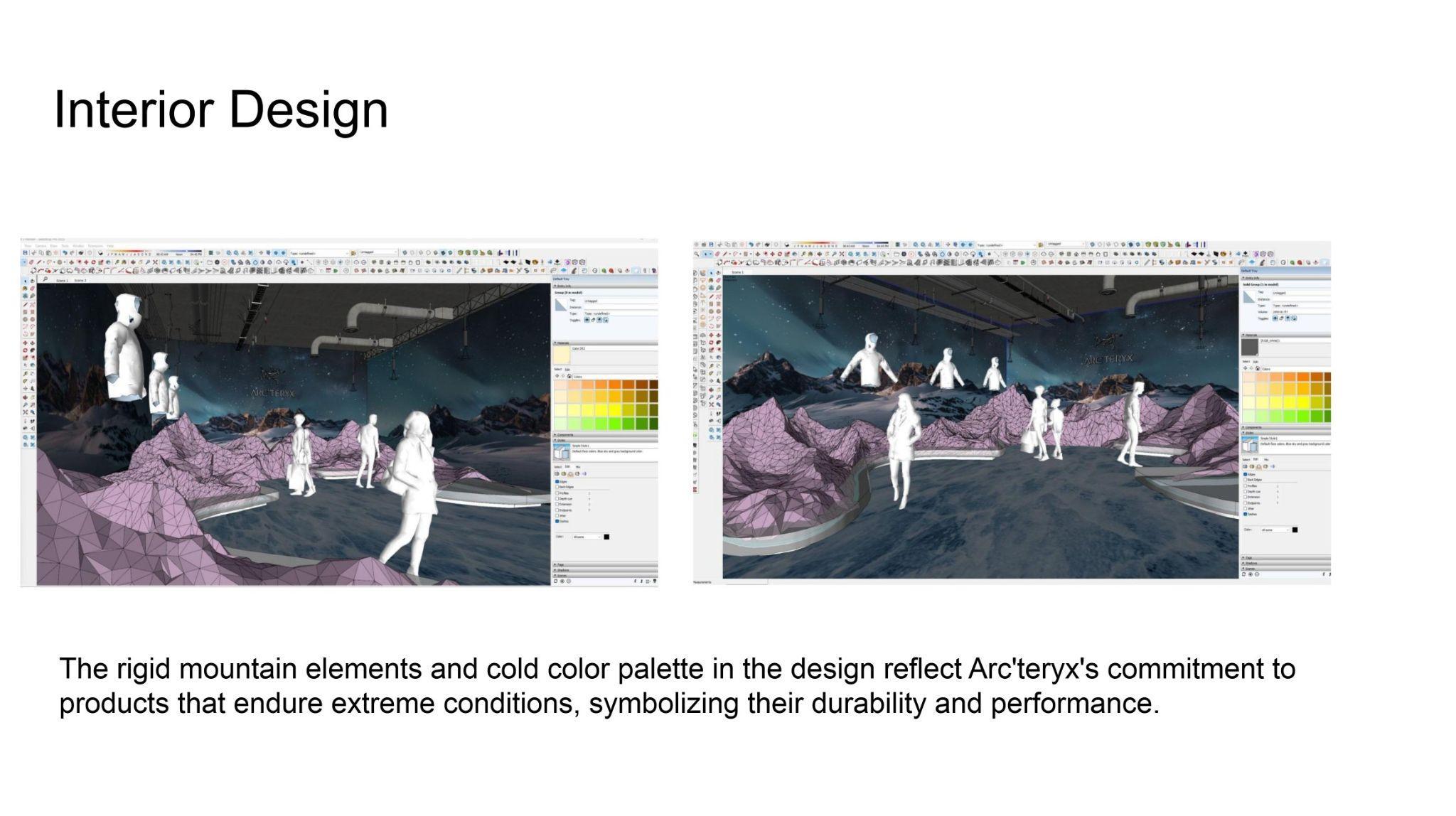Click Edit tab in left Materials panel
The image size is (1456, 816).
[x=567, y=369]
